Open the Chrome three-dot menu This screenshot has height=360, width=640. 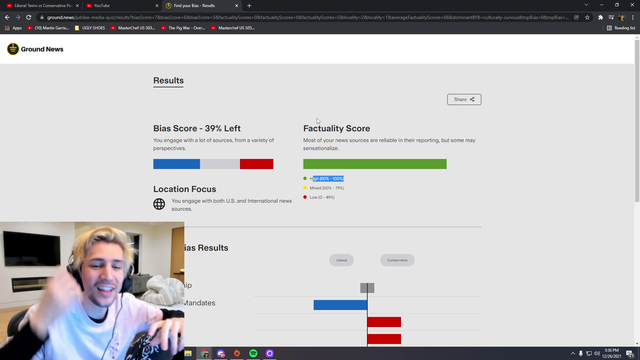pos(633,18)
